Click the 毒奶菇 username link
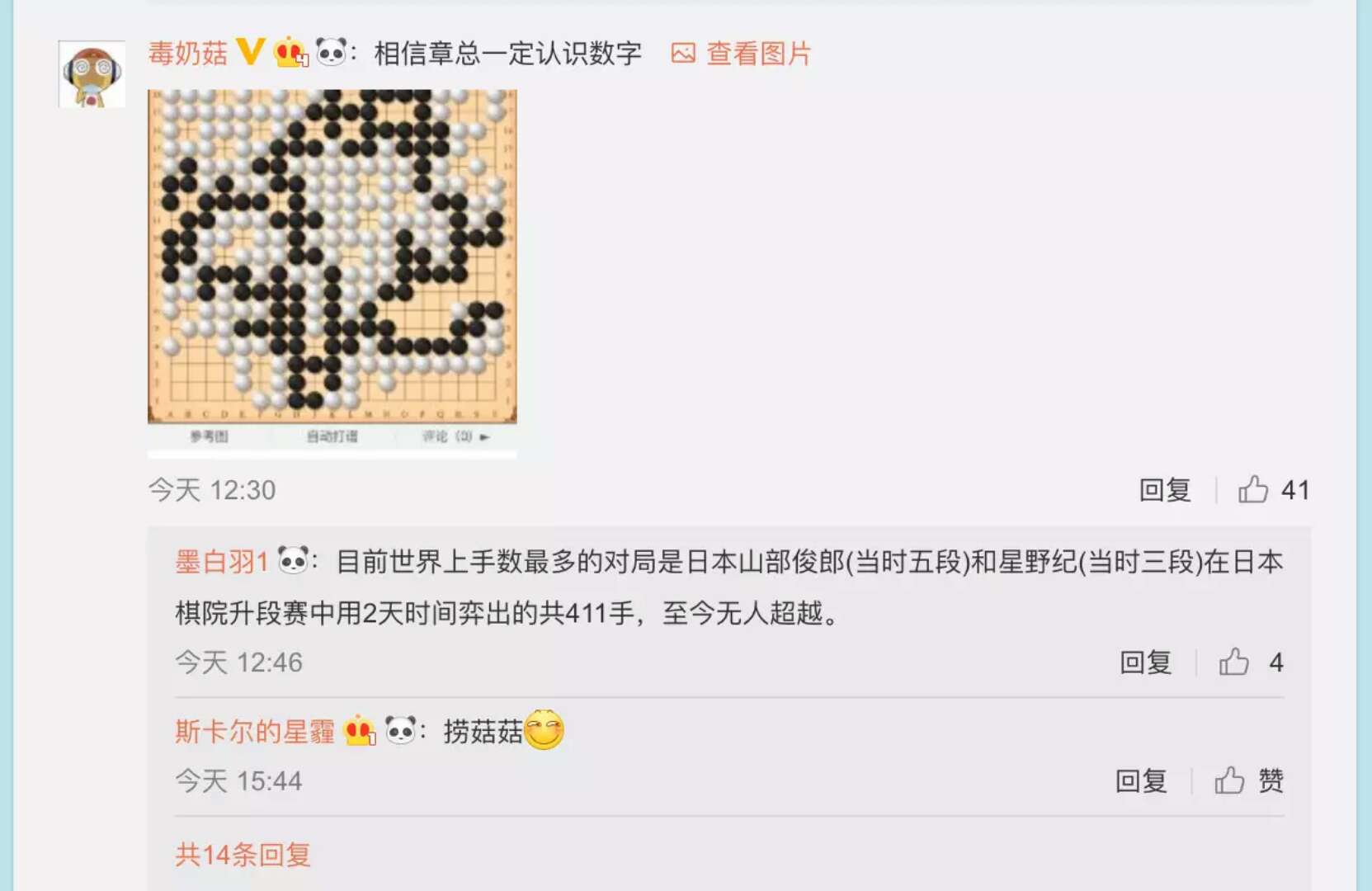 coord(188,54)
